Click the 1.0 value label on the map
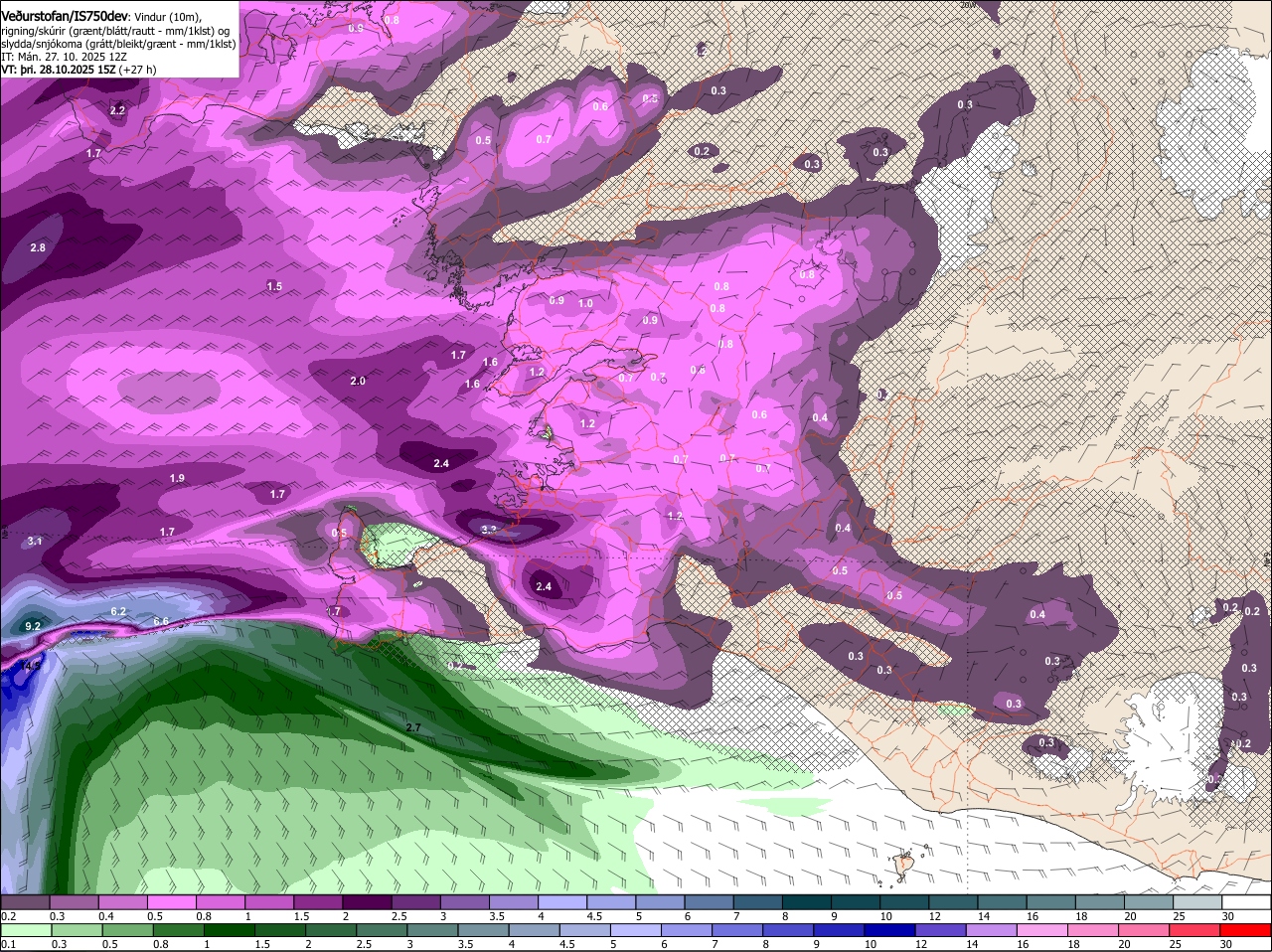The image size is (1272, 952). pos(585,304)
